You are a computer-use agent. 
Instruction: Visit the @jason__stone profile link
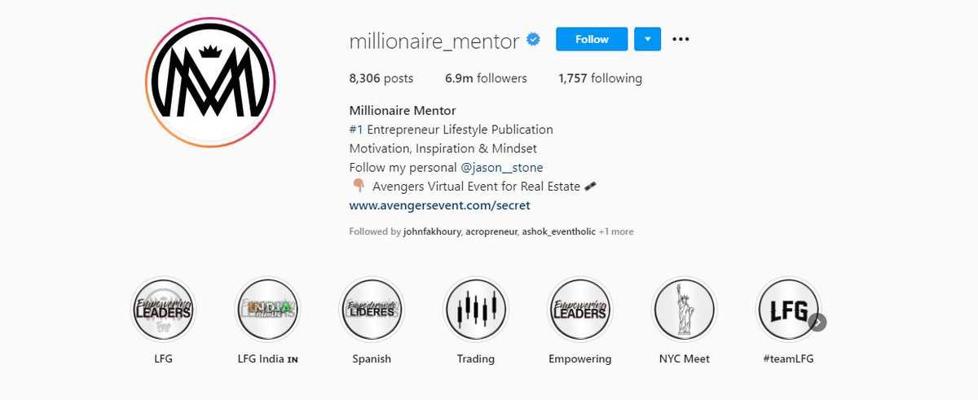(502, 168)
